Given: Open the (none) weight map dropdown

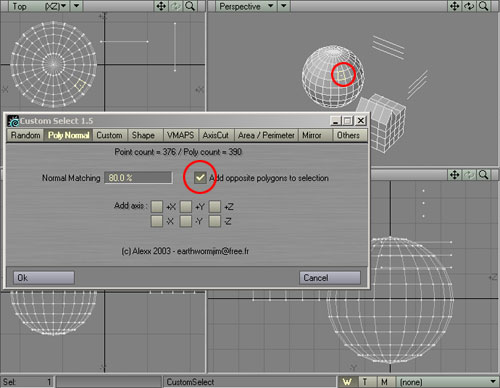Looking at the screenshot, I should click(x=447, y=382).
